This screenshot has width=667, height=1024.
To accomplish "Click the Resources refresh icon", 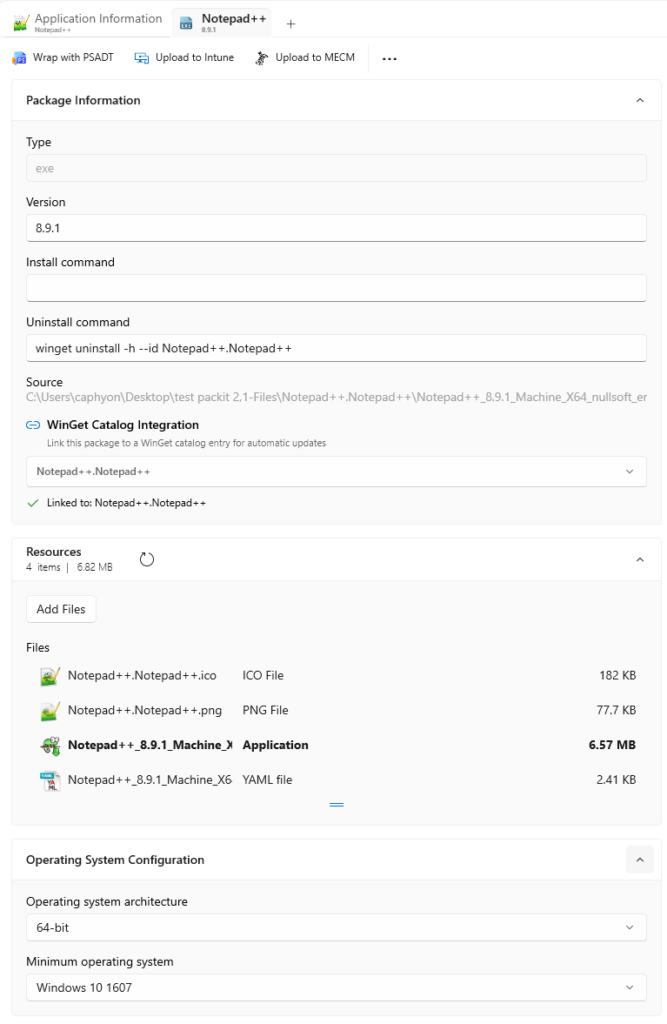I will click(x=147, y=559).
